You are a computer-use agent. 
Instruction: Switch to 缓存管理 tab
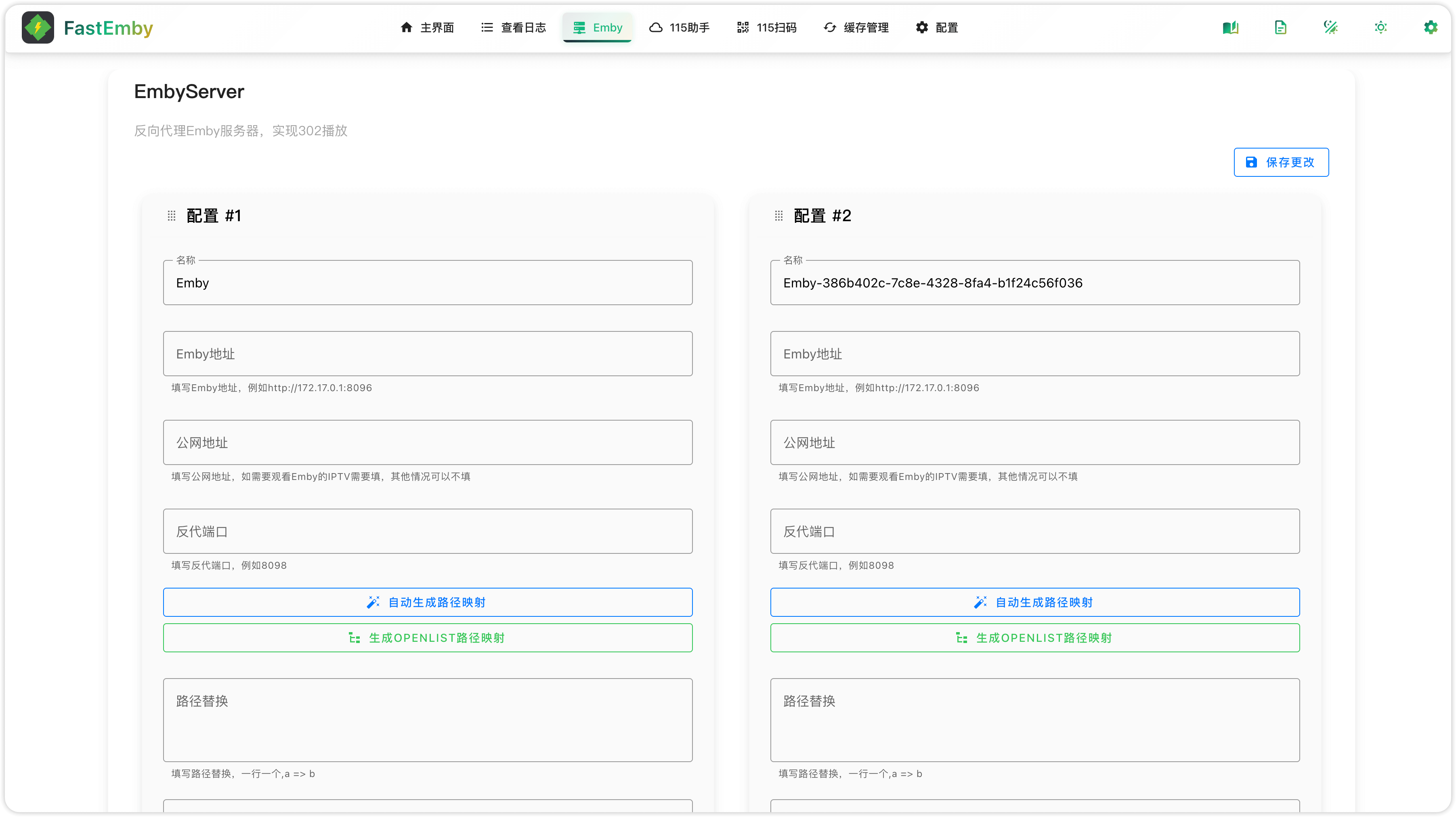(856, 28)
